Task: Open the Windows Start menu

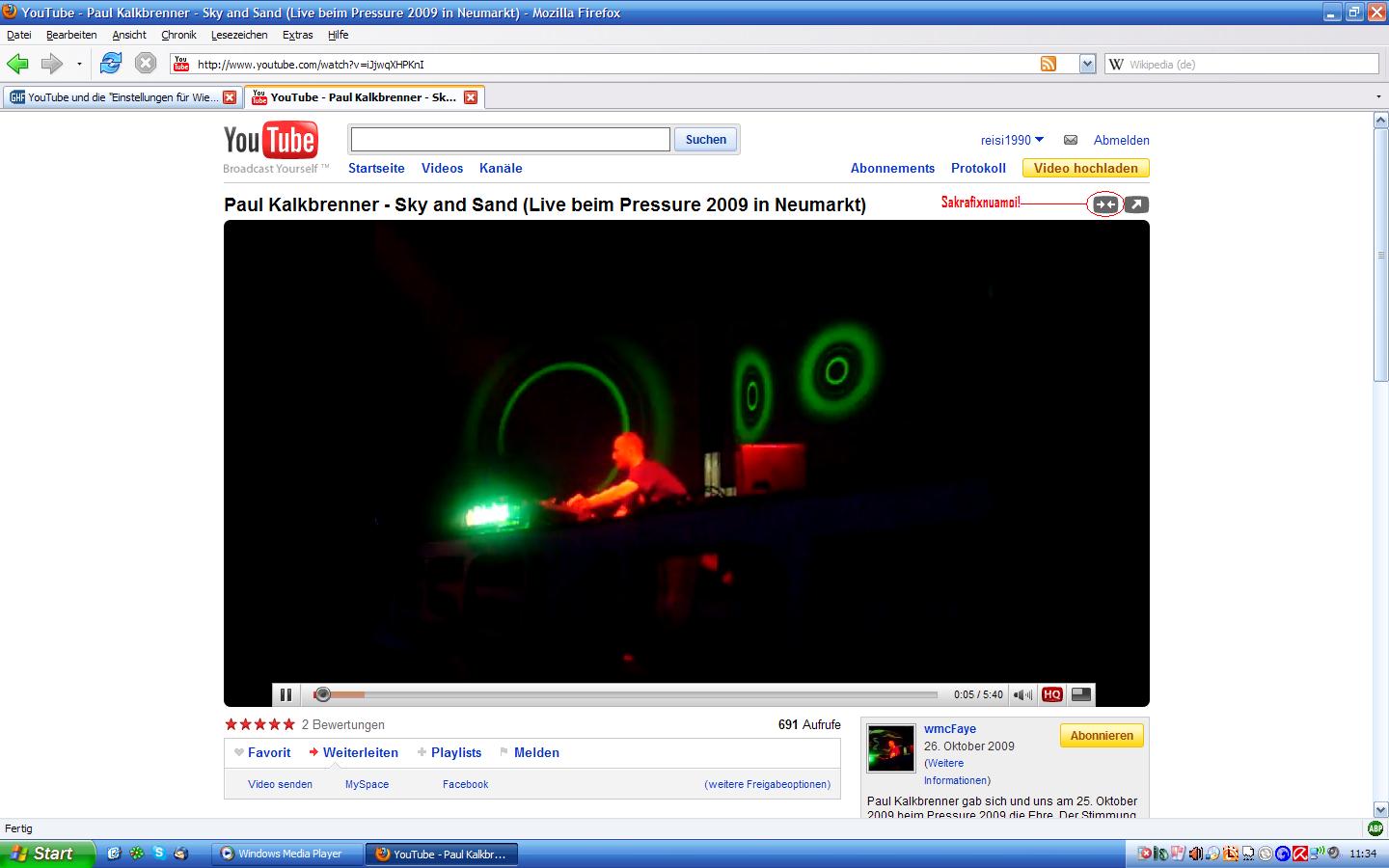Action: click(47, 854)
